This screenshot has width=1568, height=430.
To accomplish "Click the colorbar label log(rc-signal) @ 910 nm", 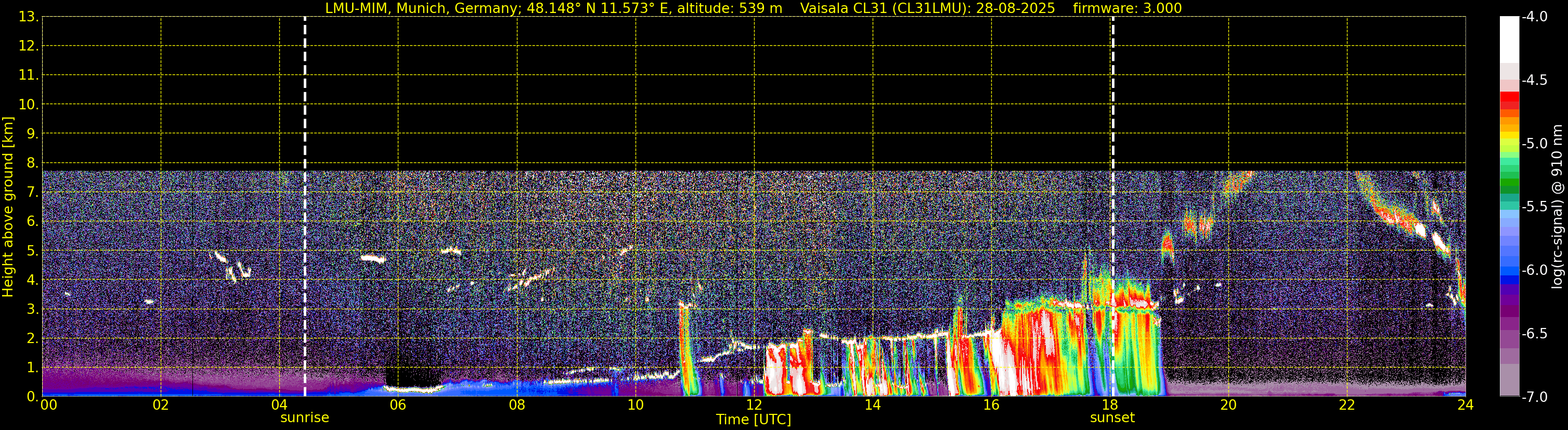I will pyautogui.click(x=1557, y=207).
